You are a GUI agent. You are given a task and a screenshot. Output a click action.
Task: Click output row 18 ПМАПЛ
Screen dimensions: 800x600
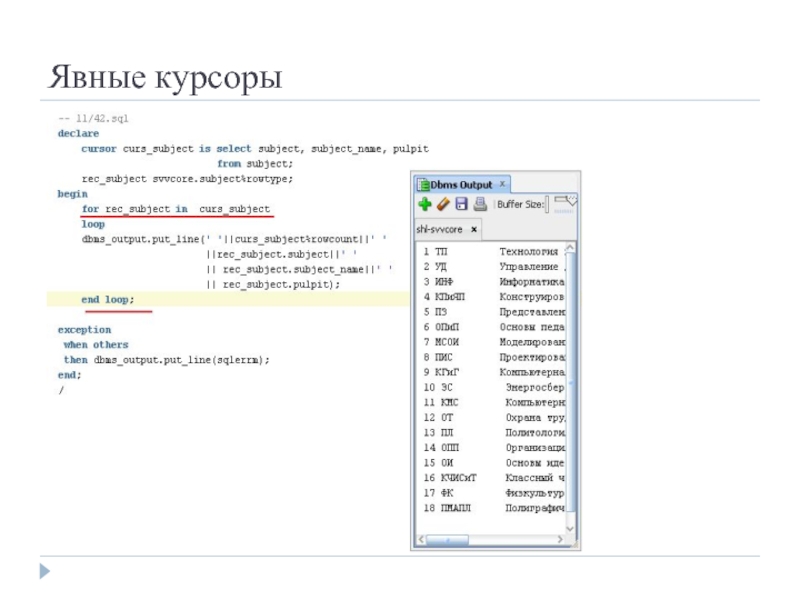[445, 508]
